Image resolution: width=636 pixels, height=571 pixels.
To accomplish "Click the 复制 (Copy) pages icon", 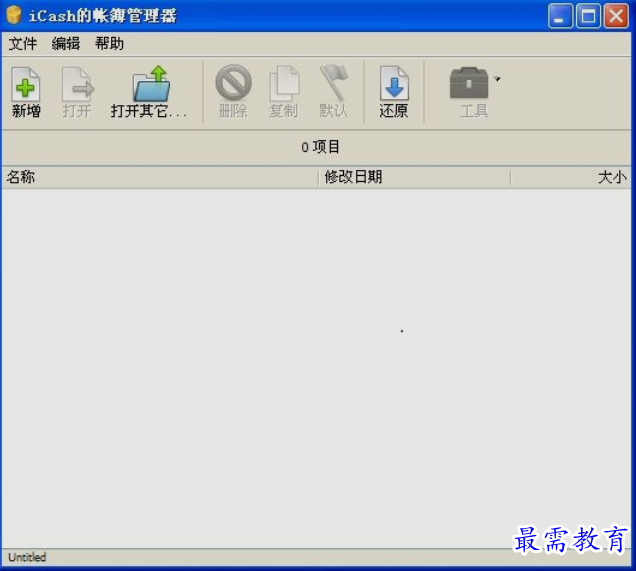I will [284, 84].
